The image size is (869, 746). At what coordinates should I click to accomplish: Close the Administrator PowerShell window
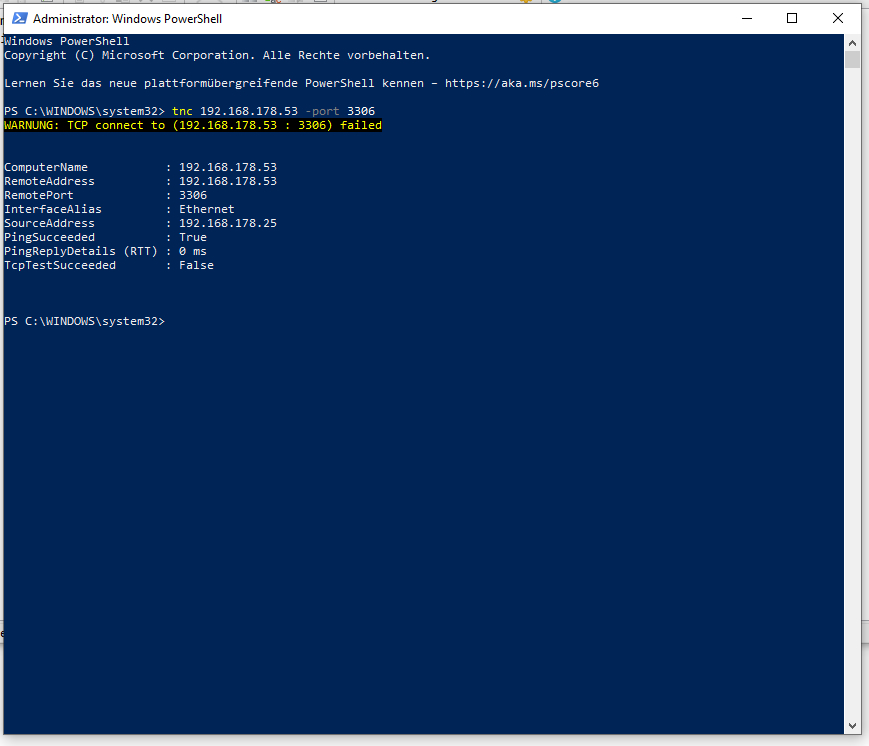pyautogui.click(x=837, y=18)
